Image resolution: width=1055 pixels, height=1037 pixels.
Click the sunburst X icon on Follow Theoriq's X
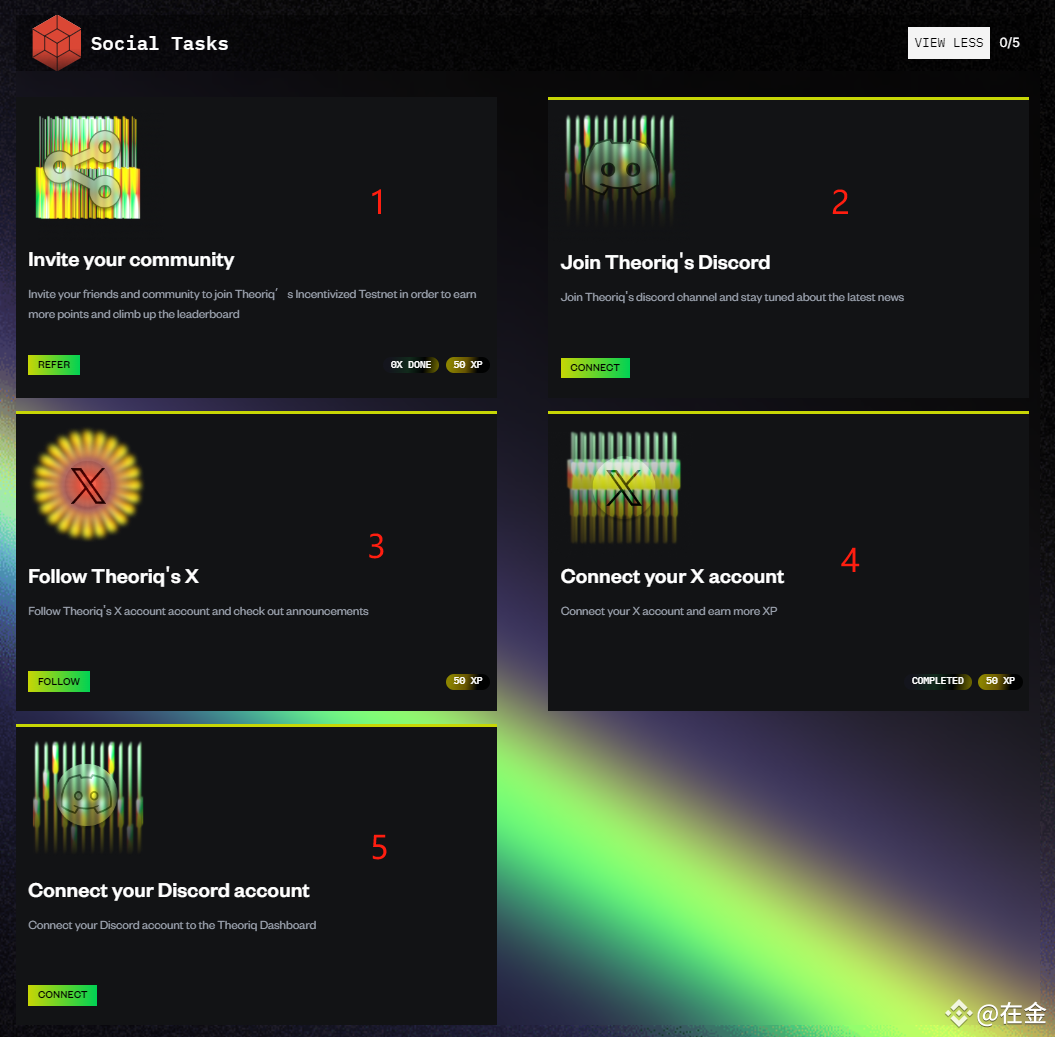click(88, 485)
